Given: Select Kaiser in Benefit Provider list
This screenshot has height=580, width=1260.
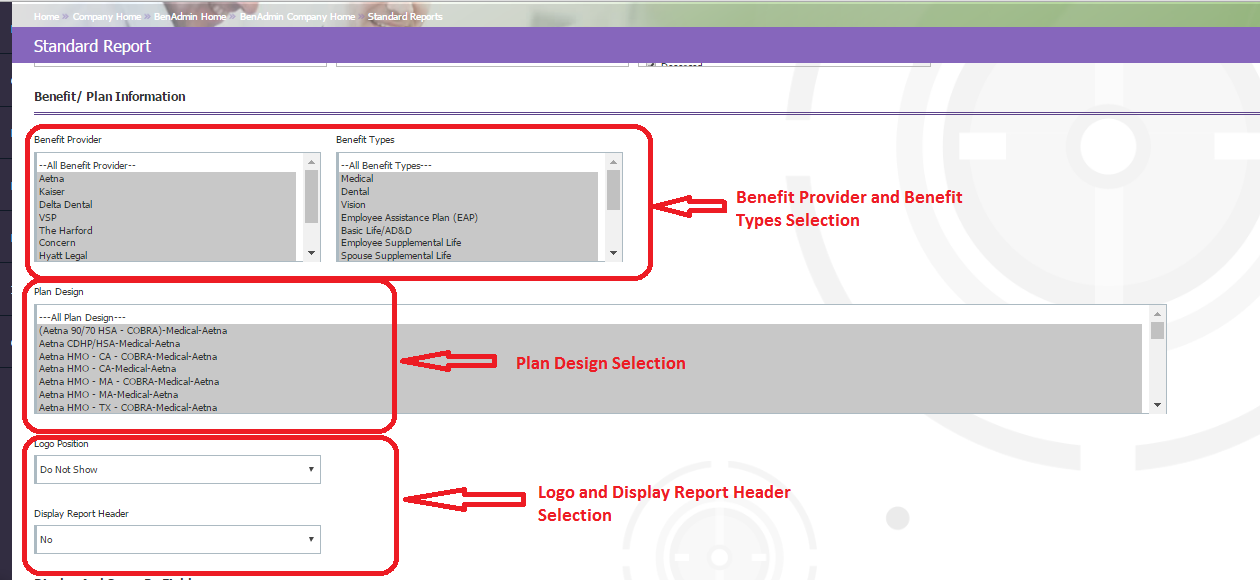Looking at the screenshot, I should click(52, 192).
